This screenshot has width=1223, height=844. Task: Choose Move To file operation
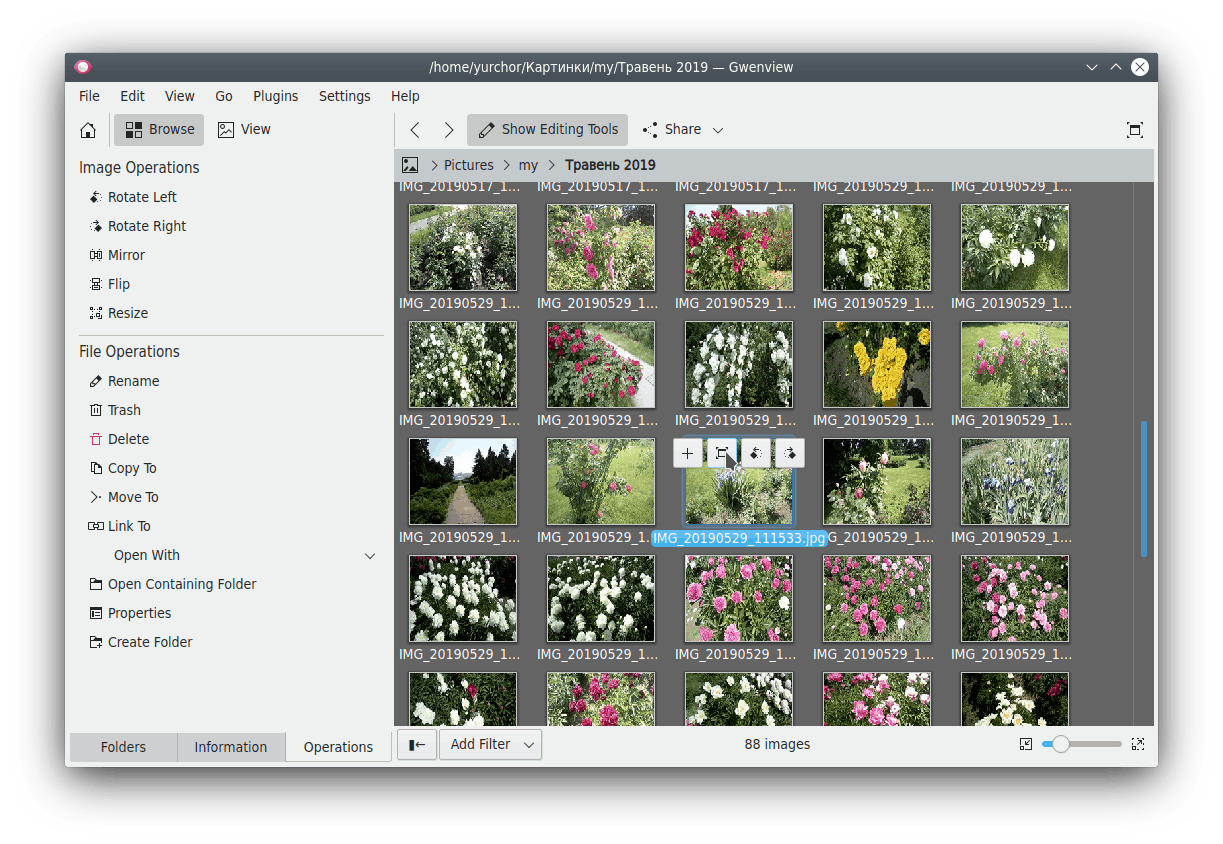[124, 497]
